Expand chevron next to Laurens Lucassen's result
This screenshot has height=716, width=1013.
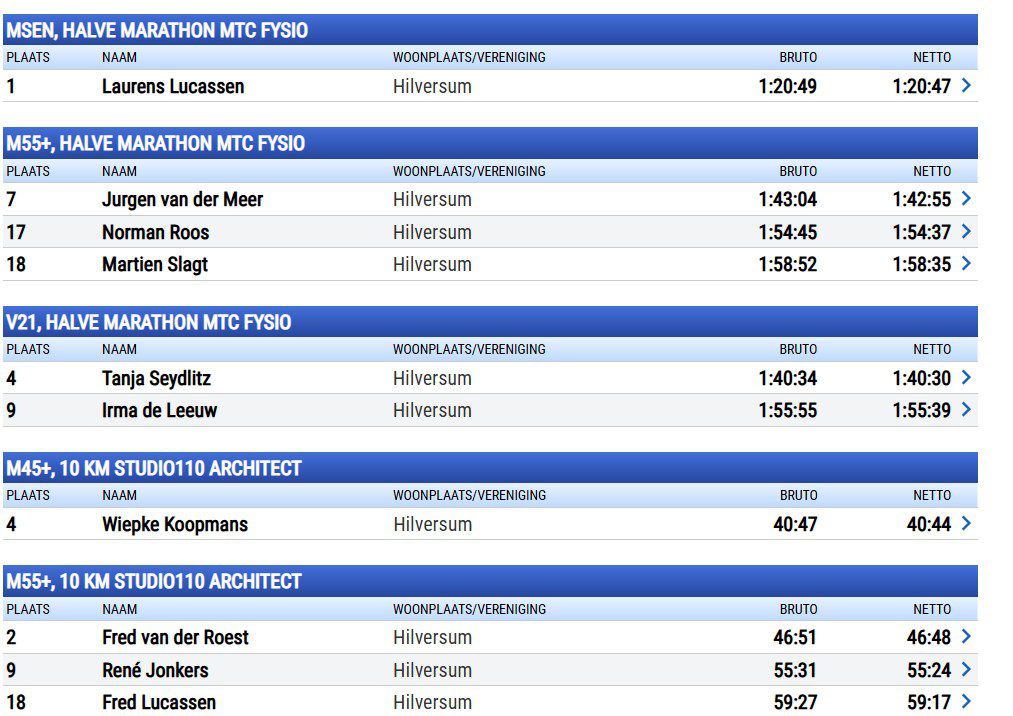point(966,86)
